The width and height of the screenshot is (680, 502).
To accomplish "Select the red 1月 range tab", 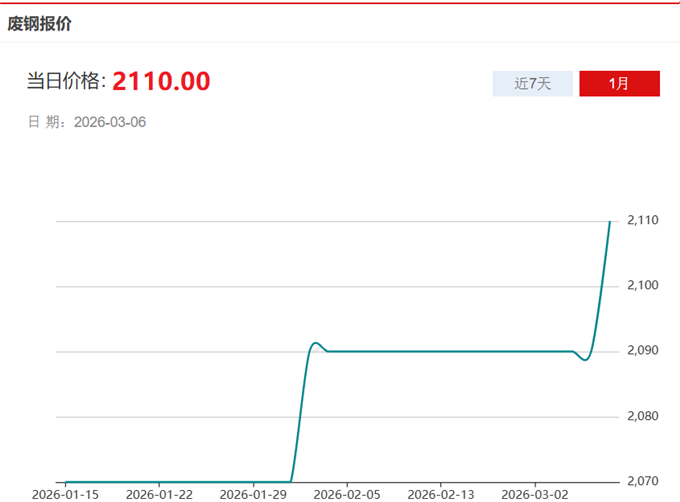I will tap(619, 84).
